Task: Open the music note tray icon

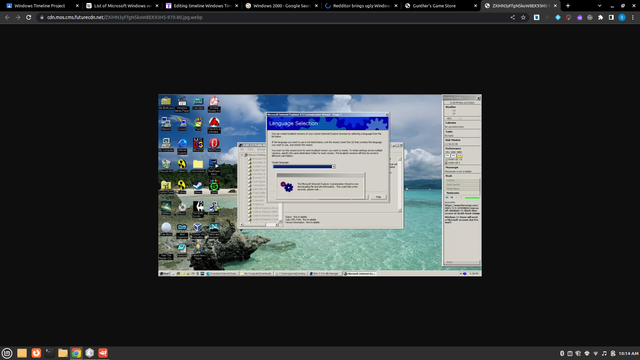Action: [604, 353]
